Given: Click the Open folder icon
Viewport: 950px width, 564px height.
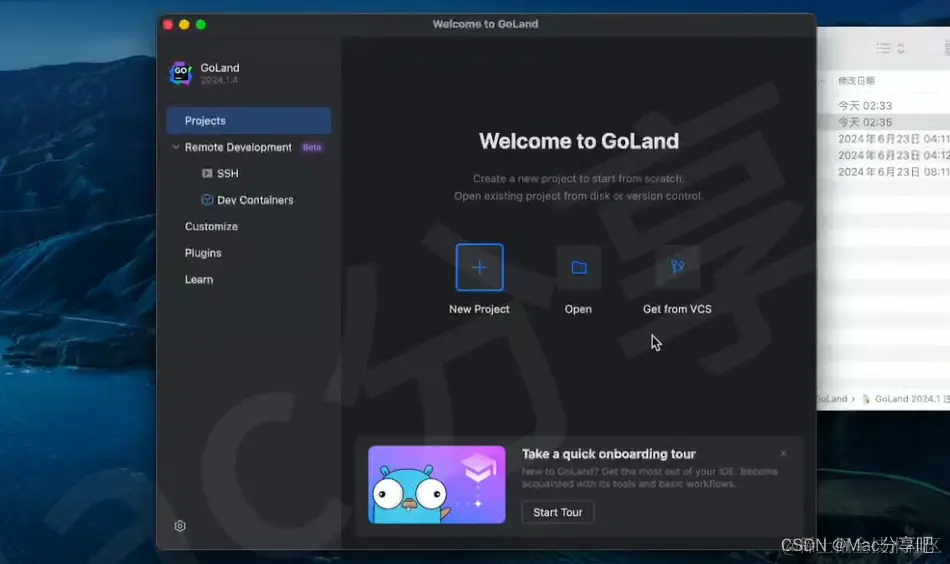Looking at the screenshot, I should (x=579, y=267).
